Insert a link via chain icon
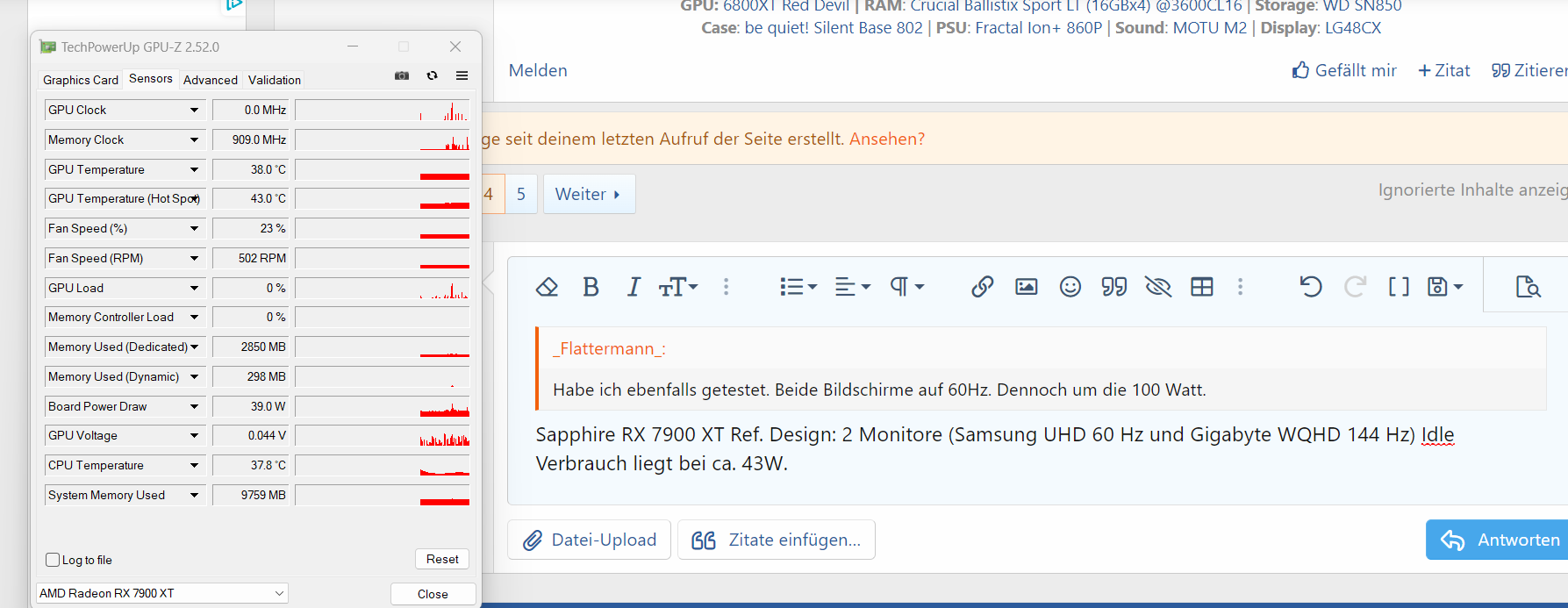Screen dimensions: 1568x608 pyautogui.click(x=982, y=287)
